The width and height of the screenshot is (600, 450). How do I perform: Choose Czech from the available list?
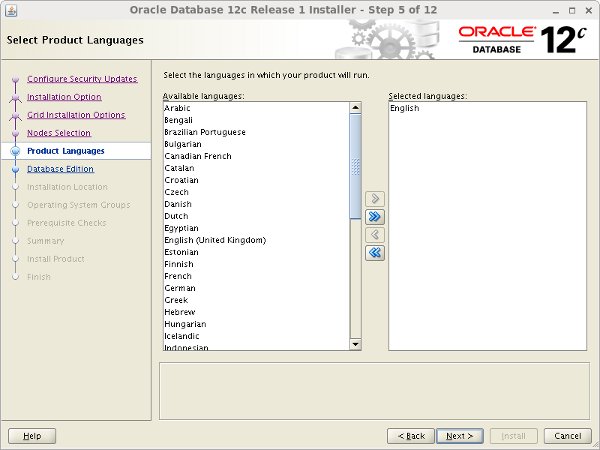256,192
